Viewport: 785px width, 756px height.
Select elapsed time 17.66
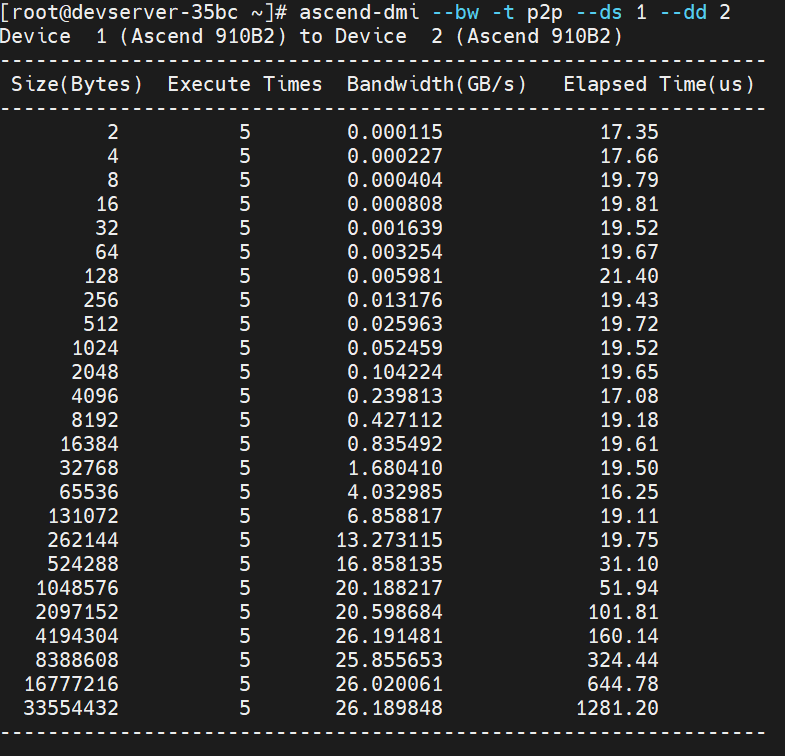click(x=629, y=156)
